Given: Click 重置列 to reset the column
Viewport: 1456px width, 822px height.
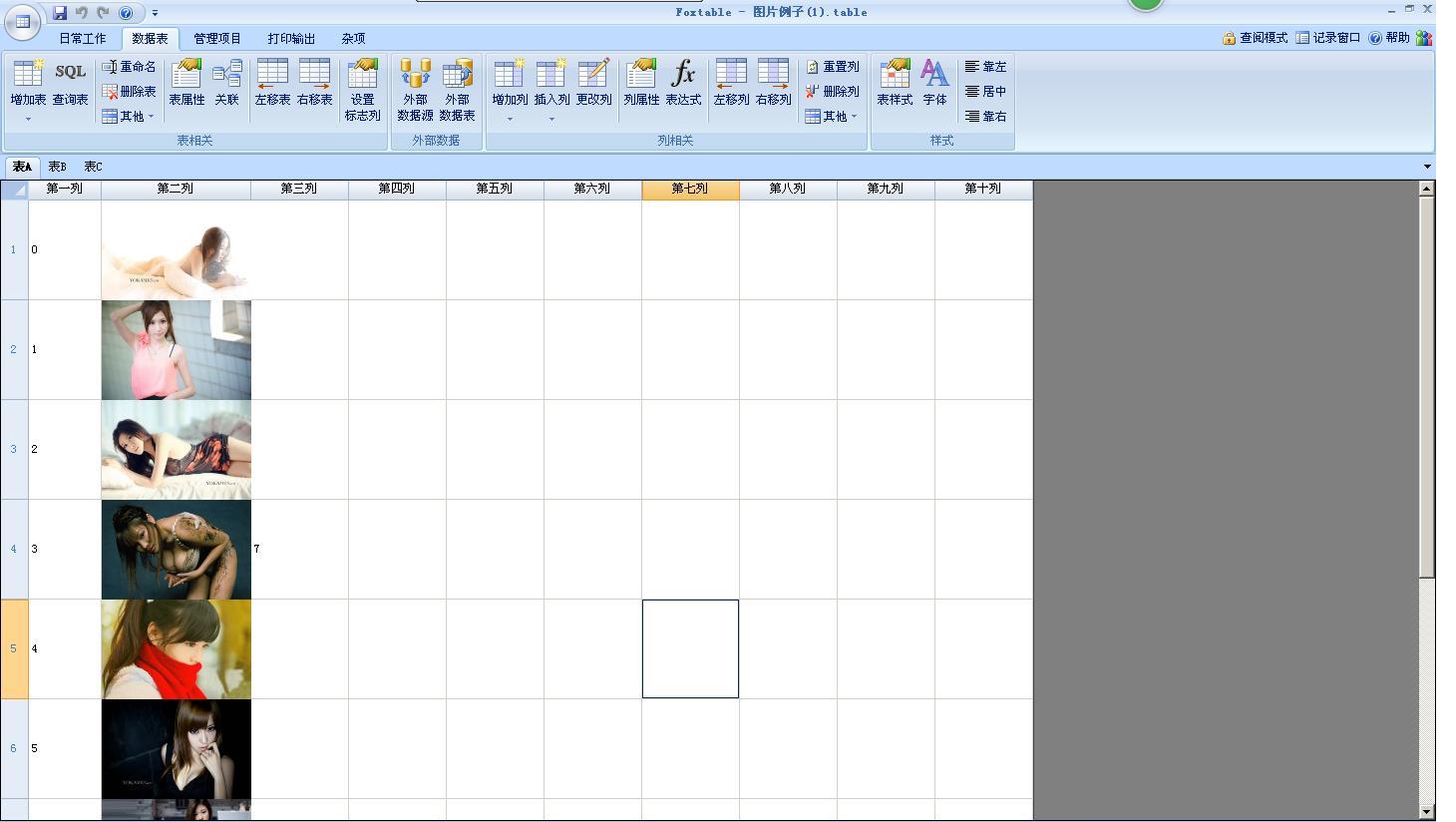Looking at the screenshot, I should tap(833, 67).
